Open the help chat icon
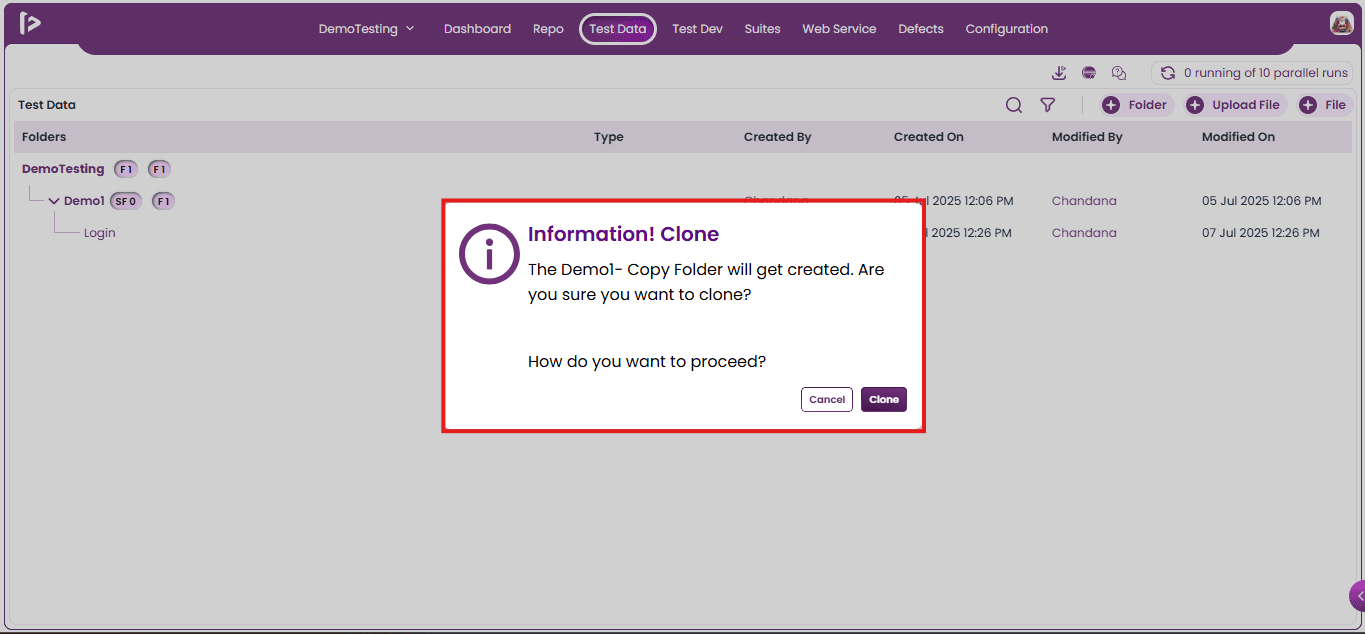 (x=1119, y=73)
